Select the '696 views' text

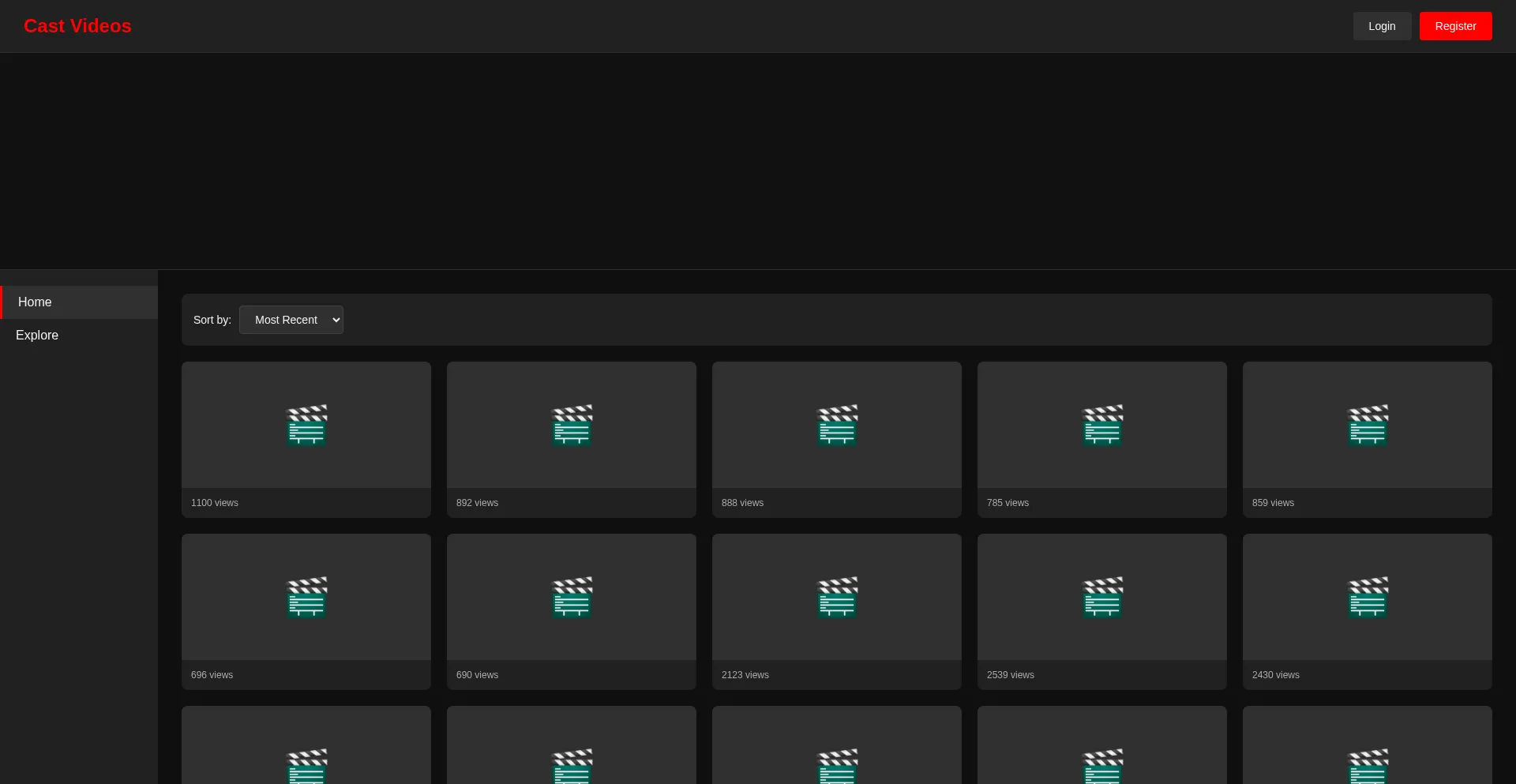212,675
